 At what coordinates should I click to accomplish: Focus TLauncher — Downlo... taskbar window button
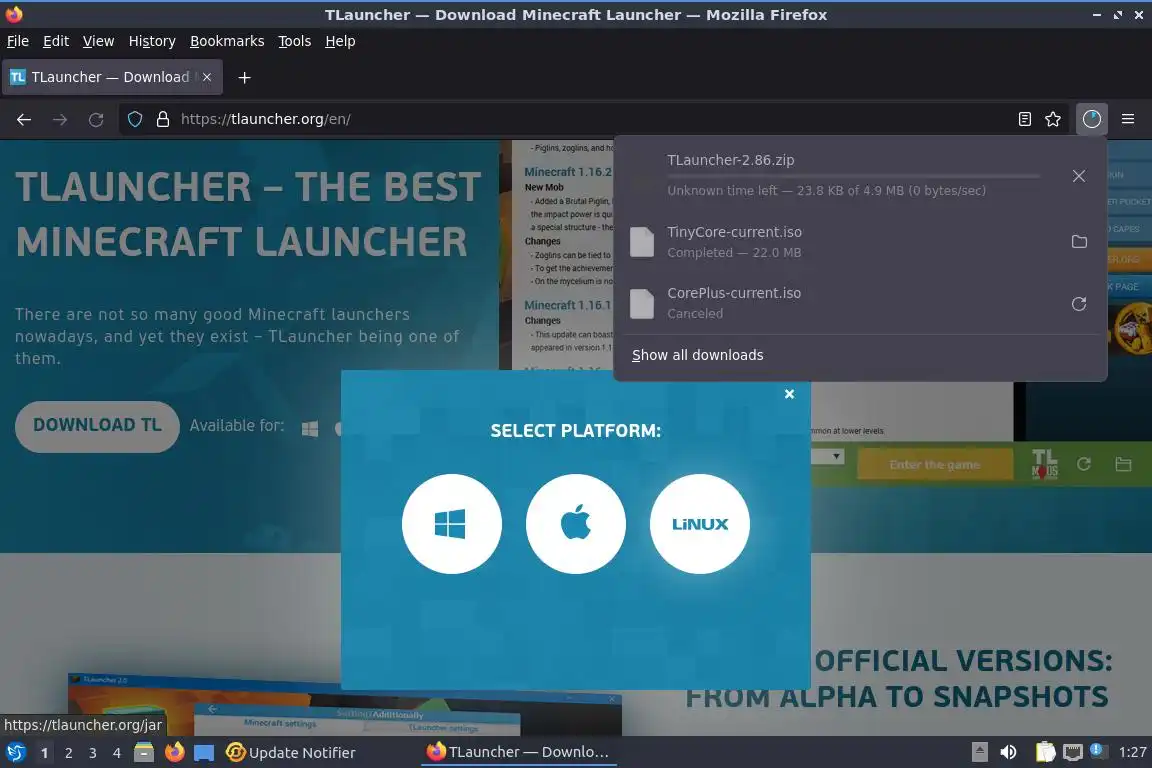(x=519, y=752)
